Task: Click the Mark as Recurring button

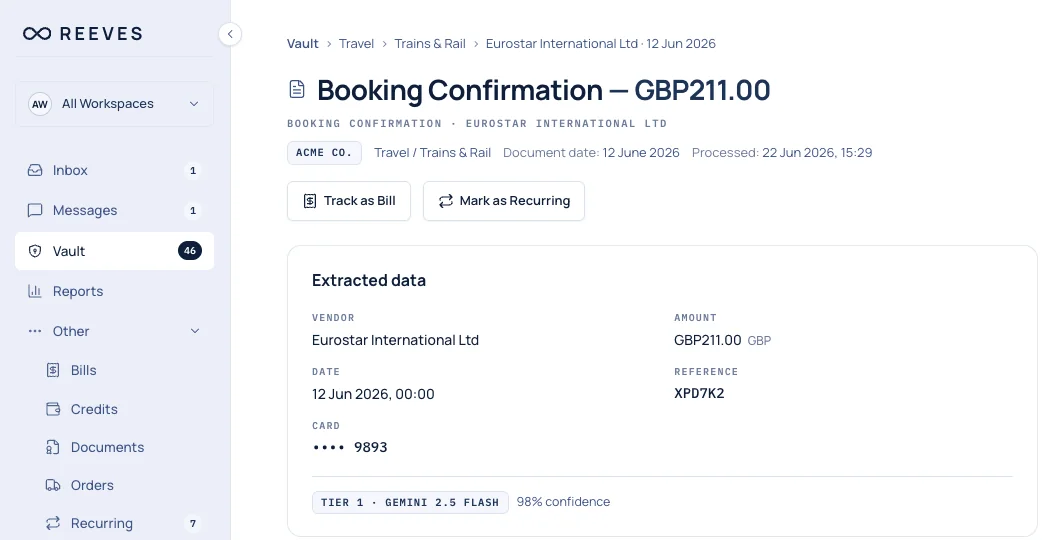Action: 504,201
